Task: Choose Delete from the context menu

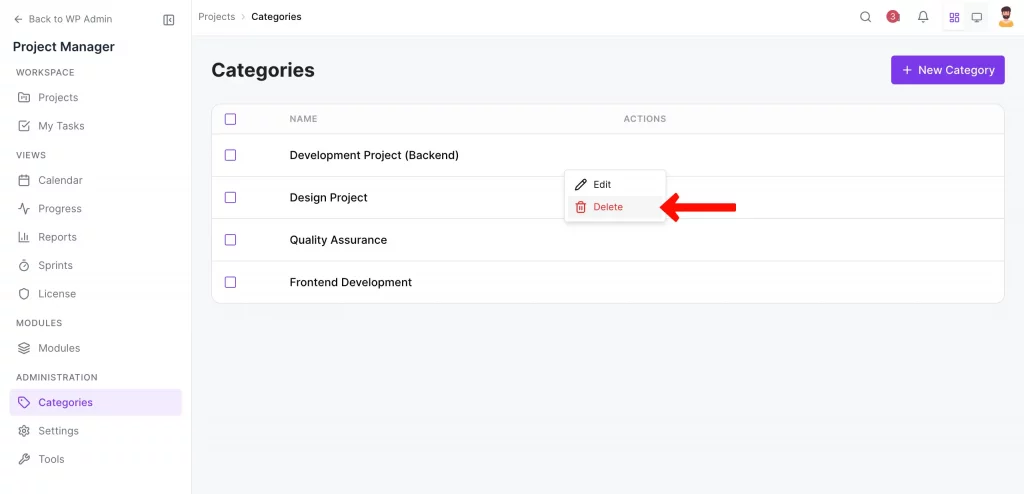Action: (607, 207)
